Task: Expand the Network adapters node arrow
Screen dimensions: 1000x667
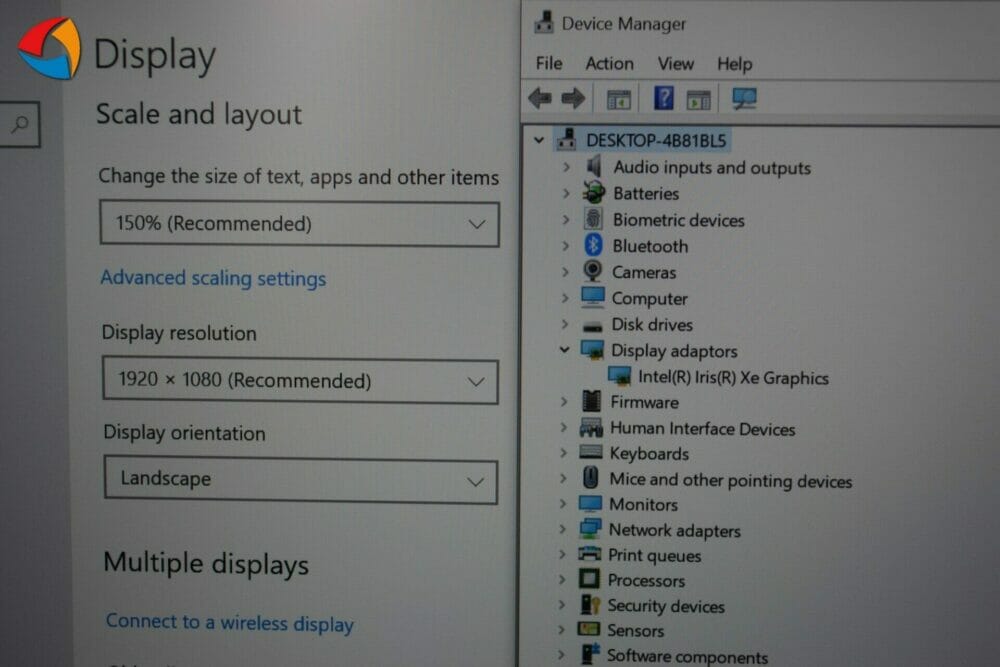Action: pyautogui.click(x=562, y=529)
